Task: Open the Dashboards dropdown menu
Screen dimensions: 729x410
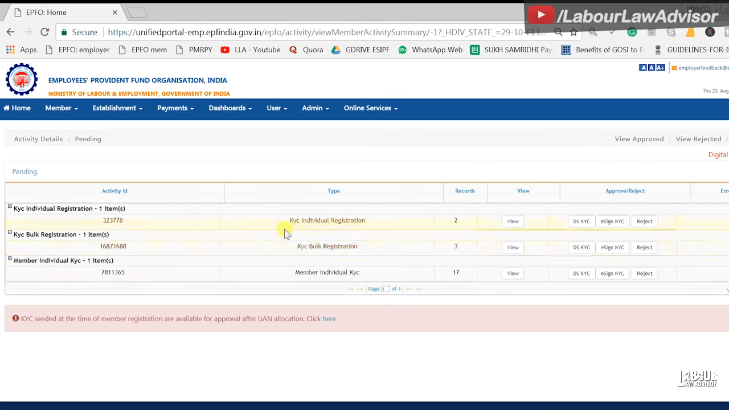Action: (230, 108)
